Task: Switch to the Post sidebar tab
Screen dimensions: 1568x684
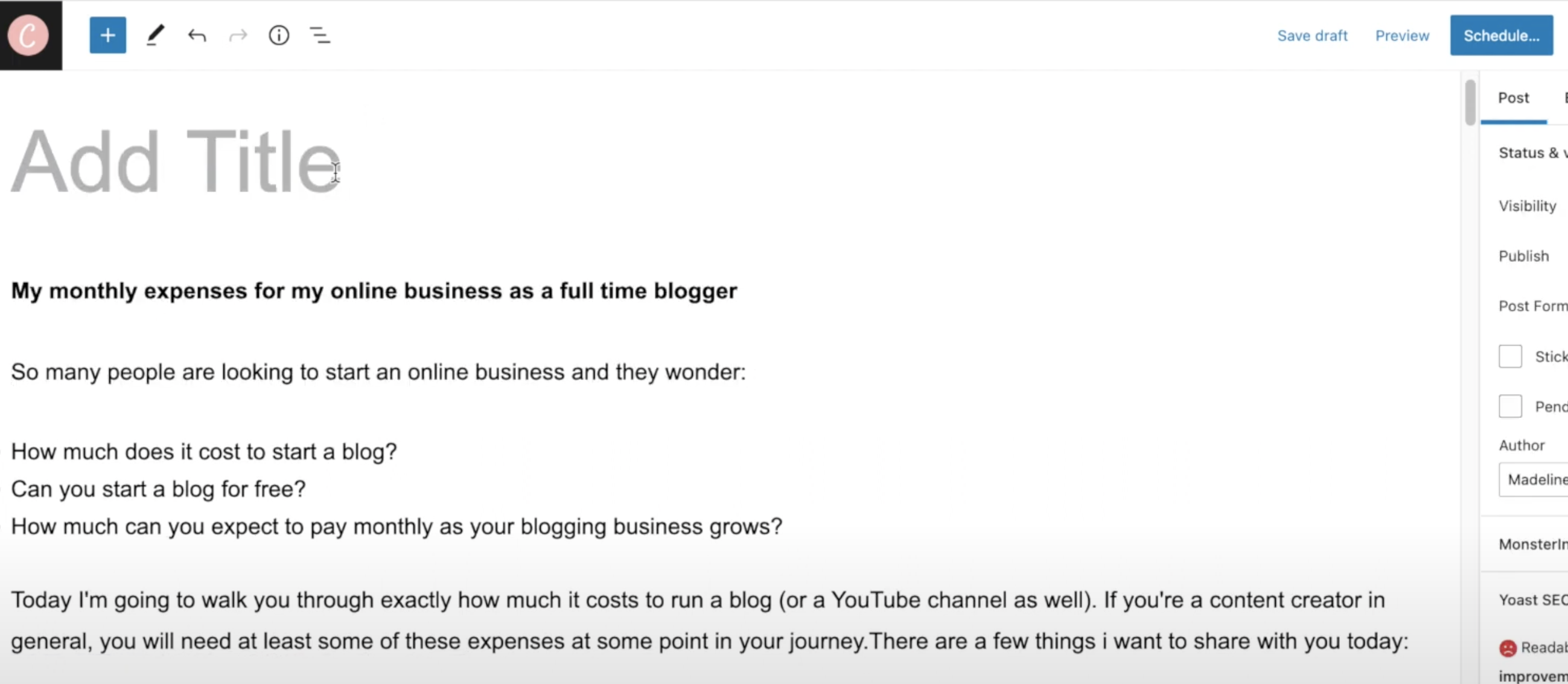Action: pos(1513,98)
